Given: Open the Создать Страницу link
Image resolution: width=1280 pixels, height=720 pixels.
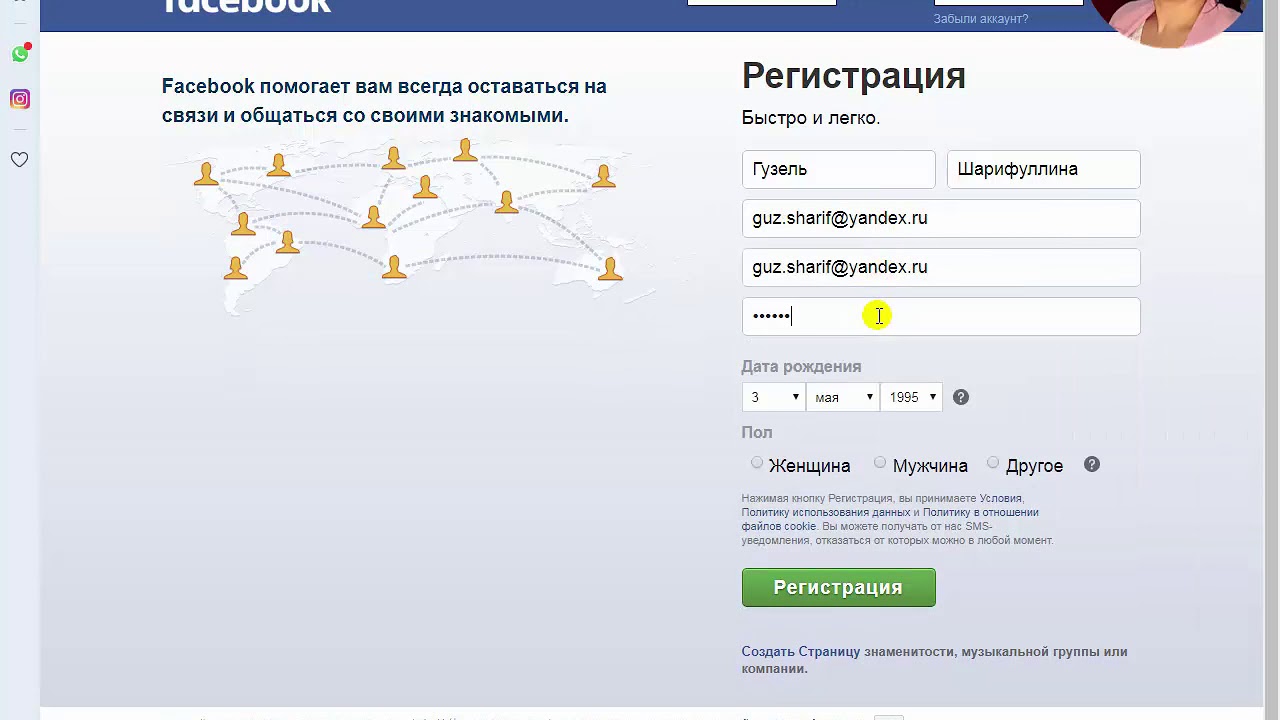Looking at the screenshot, I should [801, 652].
